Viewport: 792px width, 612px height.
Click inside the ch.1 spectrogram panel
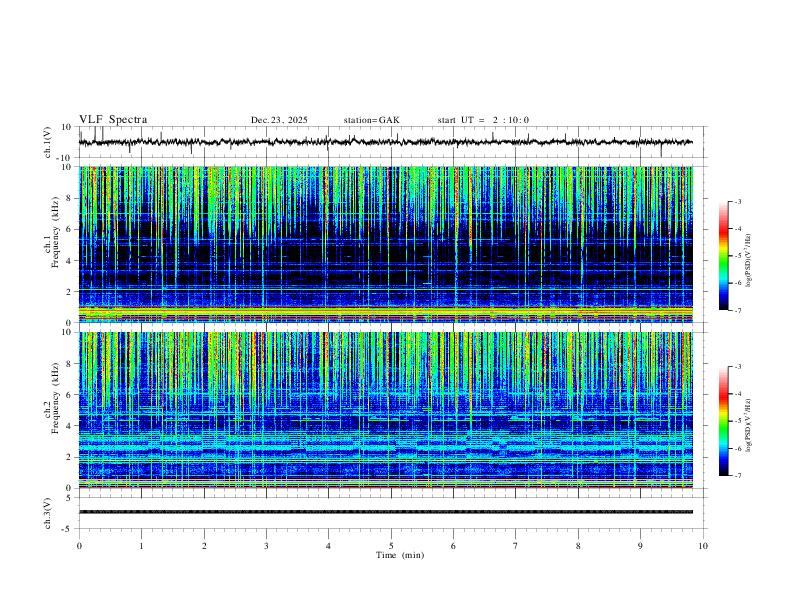coord(386,244)
